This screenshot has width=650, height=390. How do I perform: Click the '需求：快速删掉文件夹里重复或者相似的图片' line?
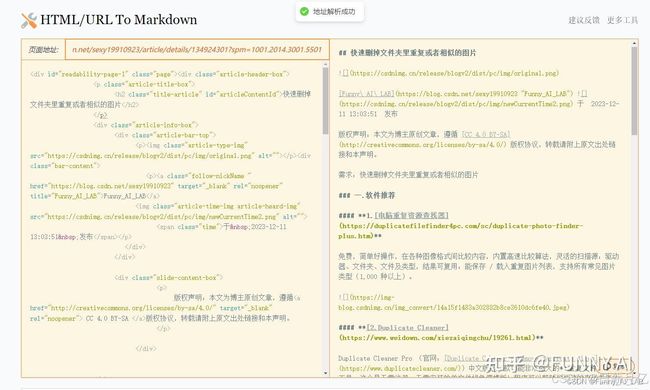click(x=408, y=175)
